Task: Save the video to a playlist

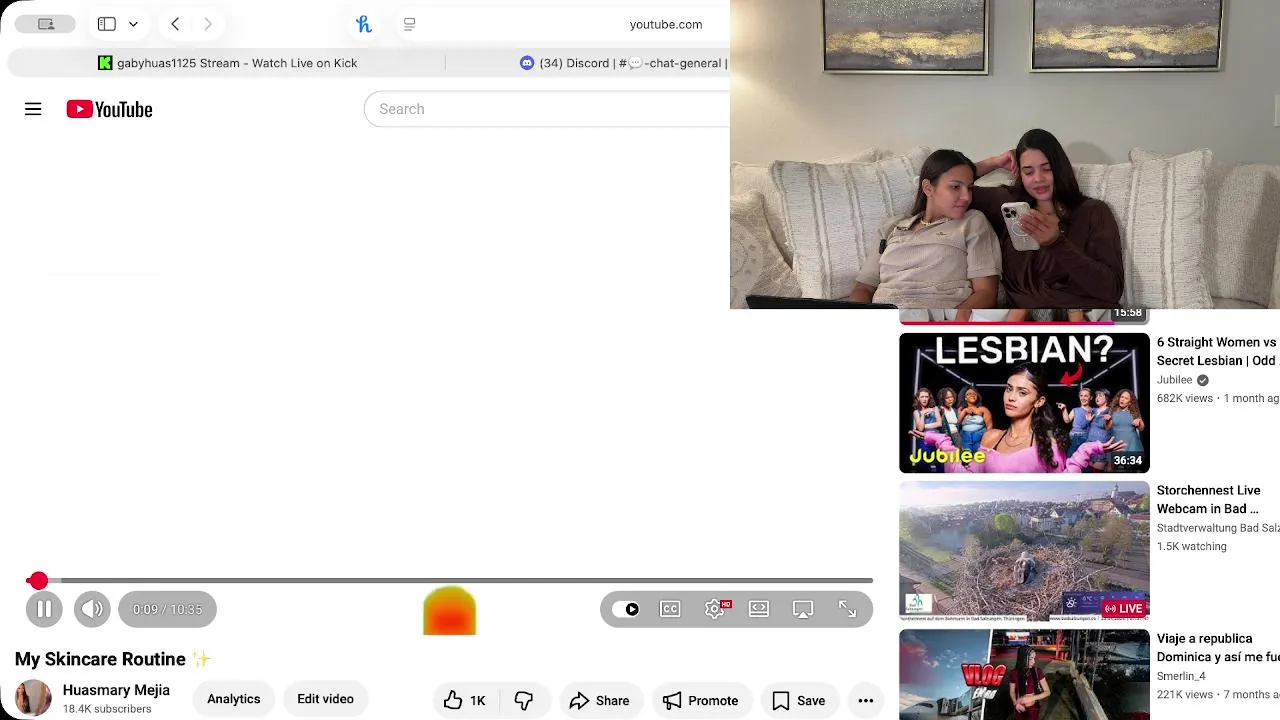Action: (x=799, y=700)
